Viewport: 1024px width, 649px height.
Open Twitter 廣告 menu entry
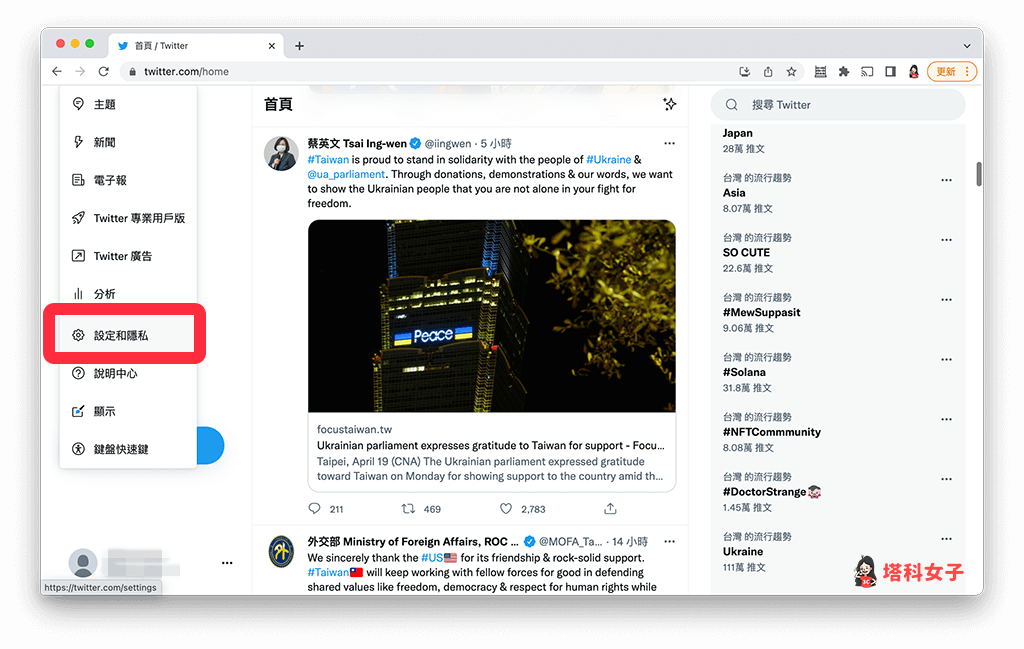click(128, 256)
